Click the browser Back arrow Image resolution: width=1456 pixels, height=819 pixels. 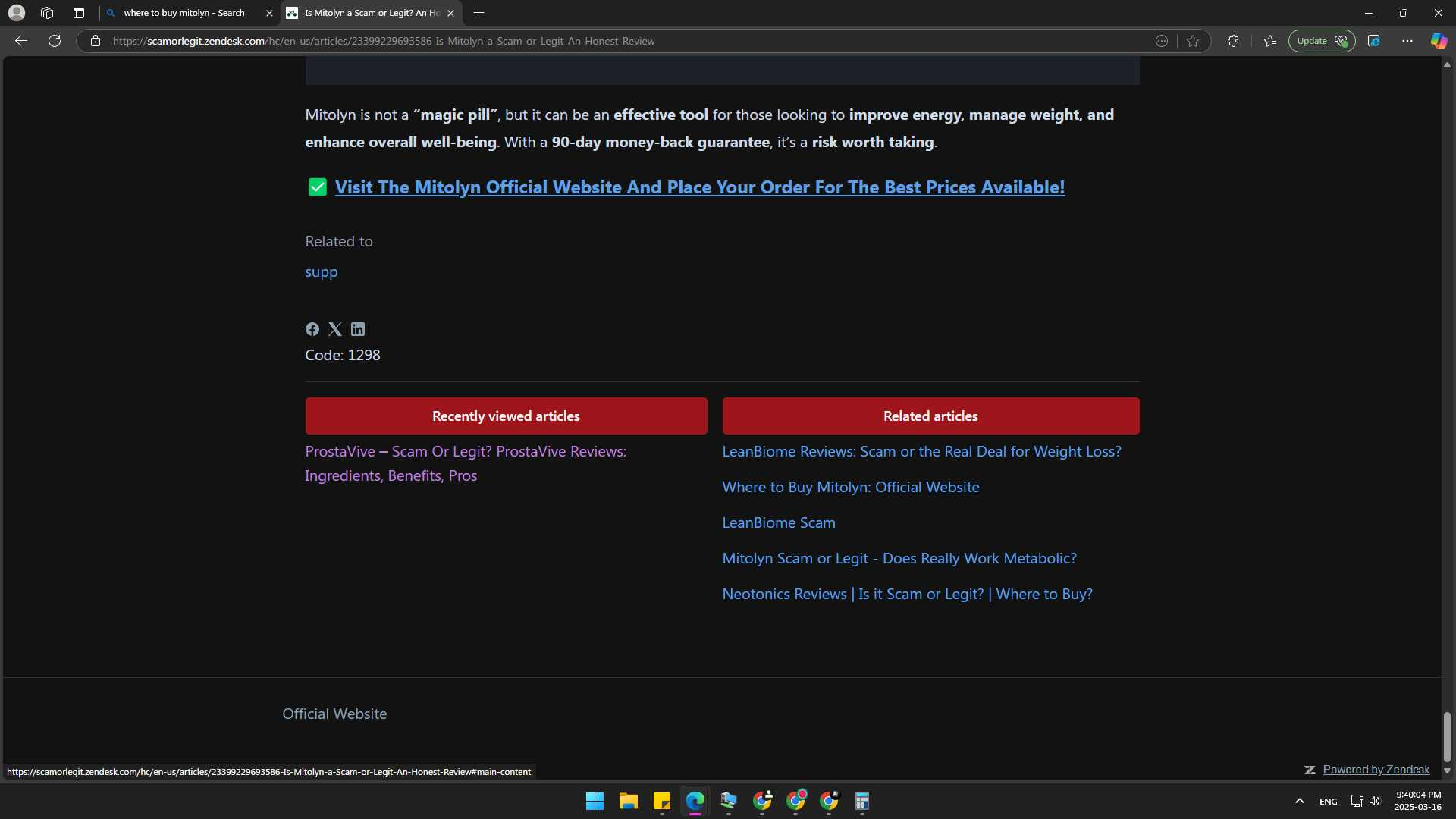pyautogui.click(x=21, y=41)
